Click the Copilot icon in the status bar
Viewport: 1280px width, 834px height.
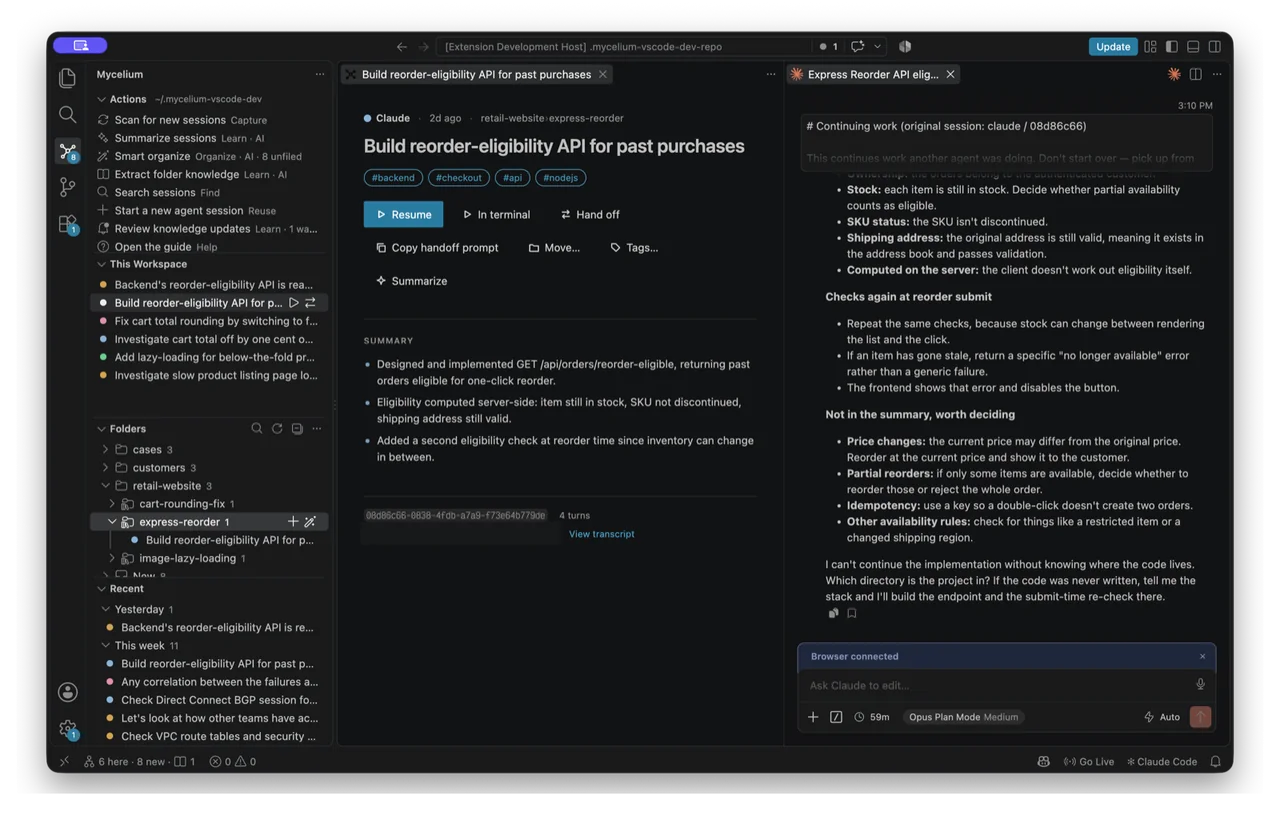[x=1043, y=761]
